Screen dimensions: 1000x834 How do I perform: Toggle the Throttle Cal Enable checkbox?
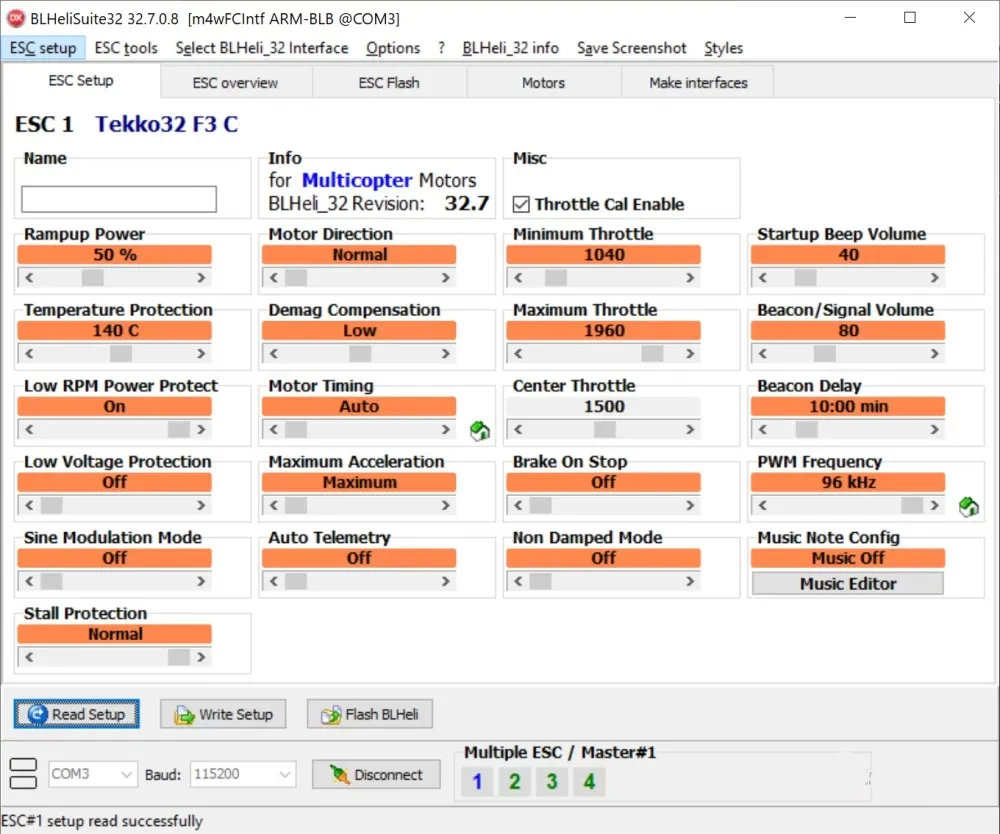point(521,204)
